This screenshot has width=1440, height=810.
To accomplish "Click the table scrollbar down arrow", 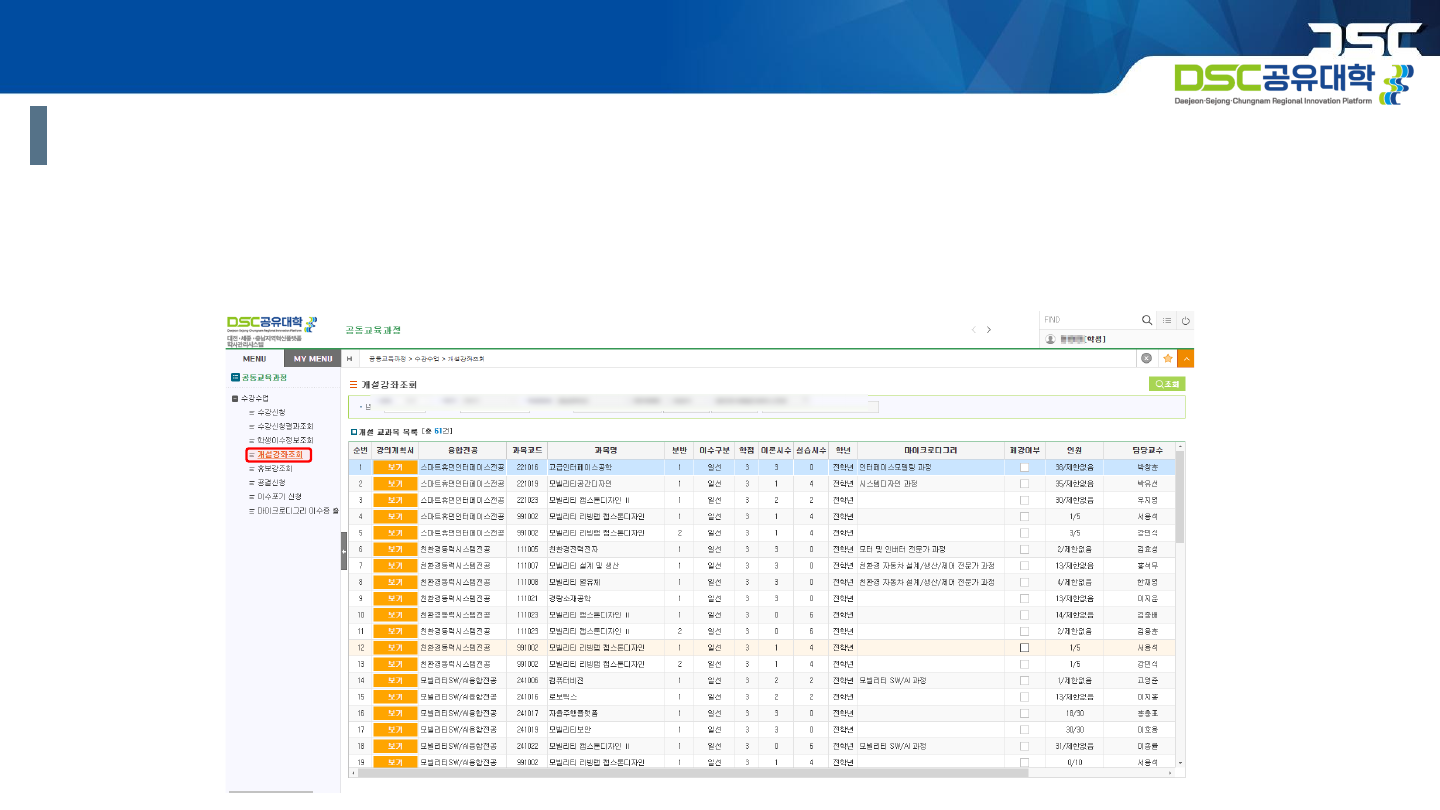I will tap(1181, 763).
